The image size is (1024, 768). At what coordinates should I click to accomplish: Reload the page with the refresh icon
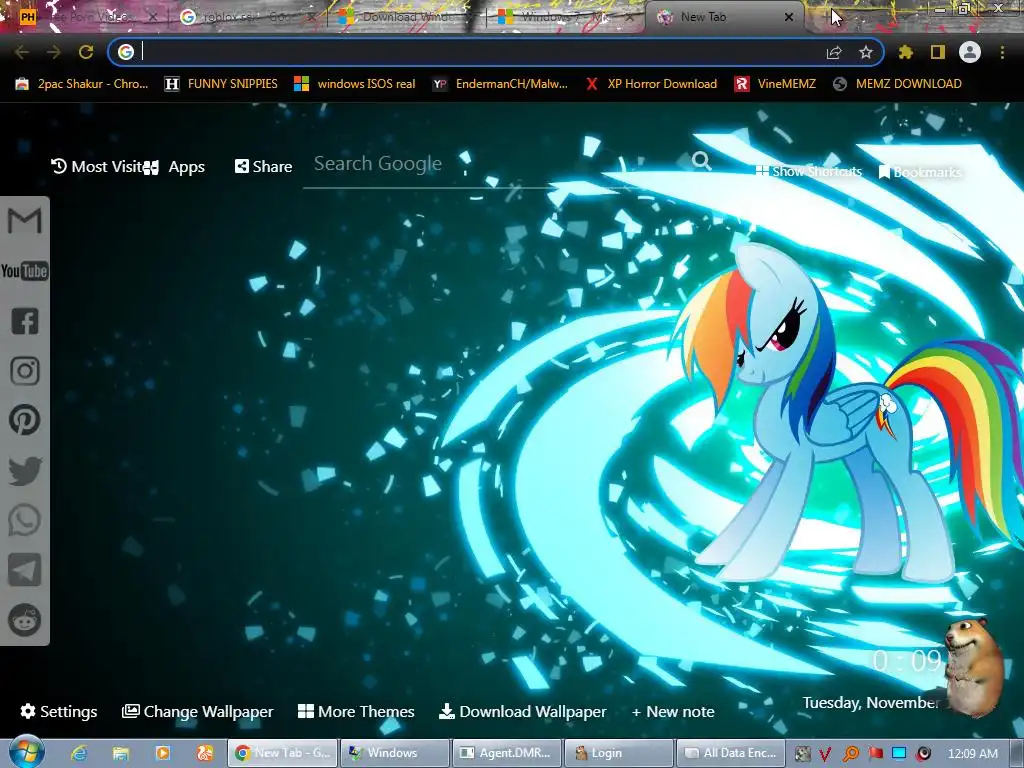tap(86, 52)
